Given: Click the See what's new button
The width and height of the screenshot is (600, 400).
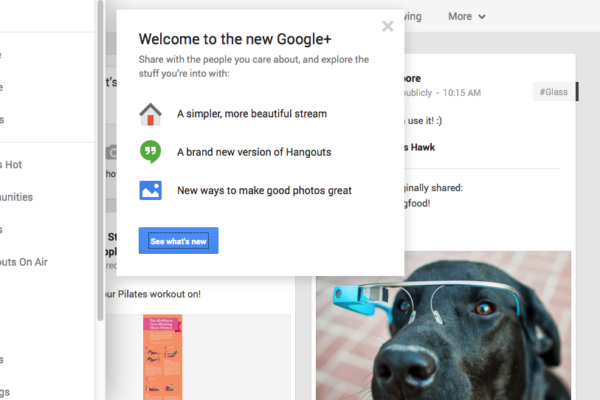Looking at the screenshot, I should [179, 241].
